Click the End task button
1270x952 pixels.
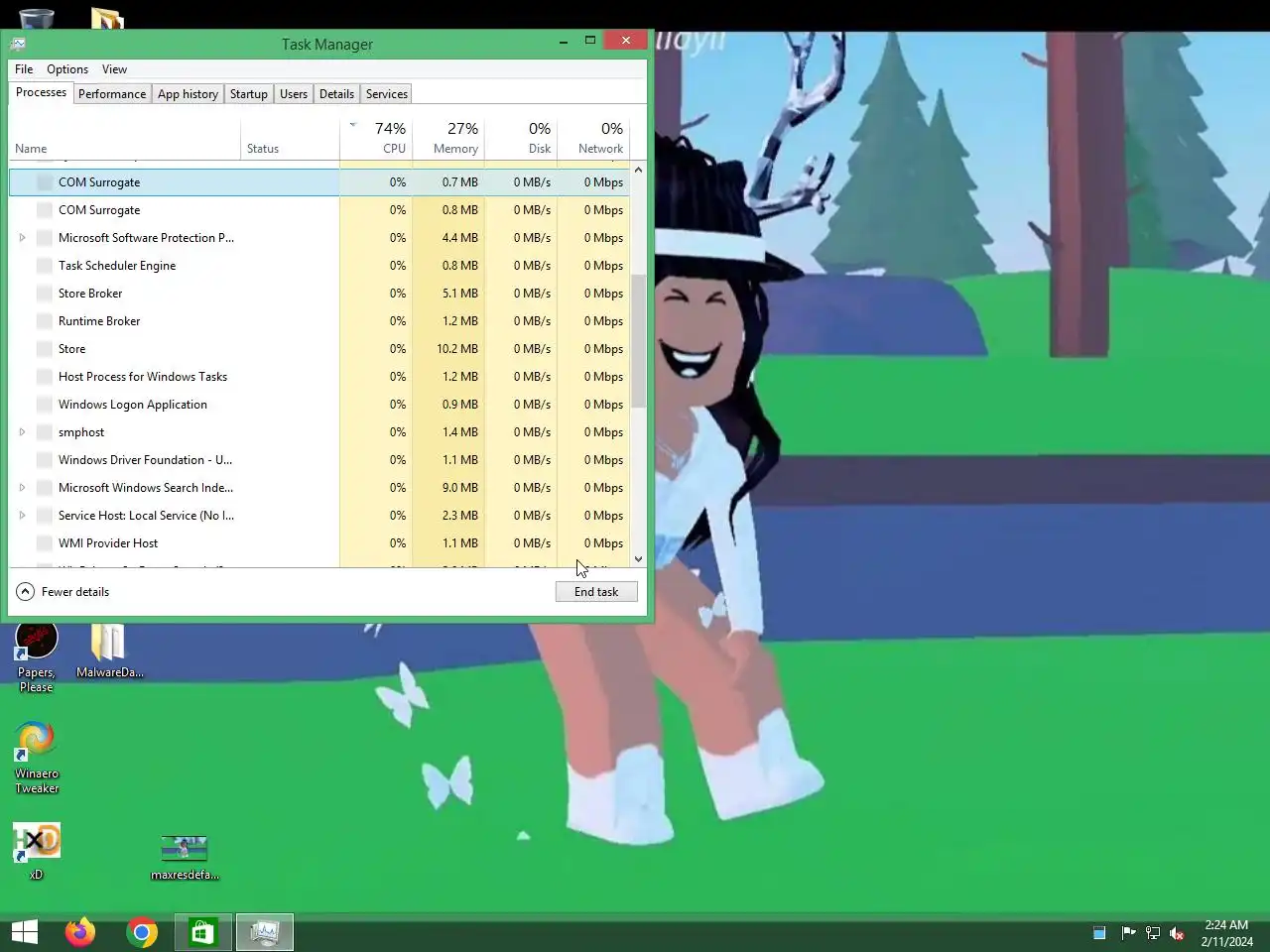point(596,592)
